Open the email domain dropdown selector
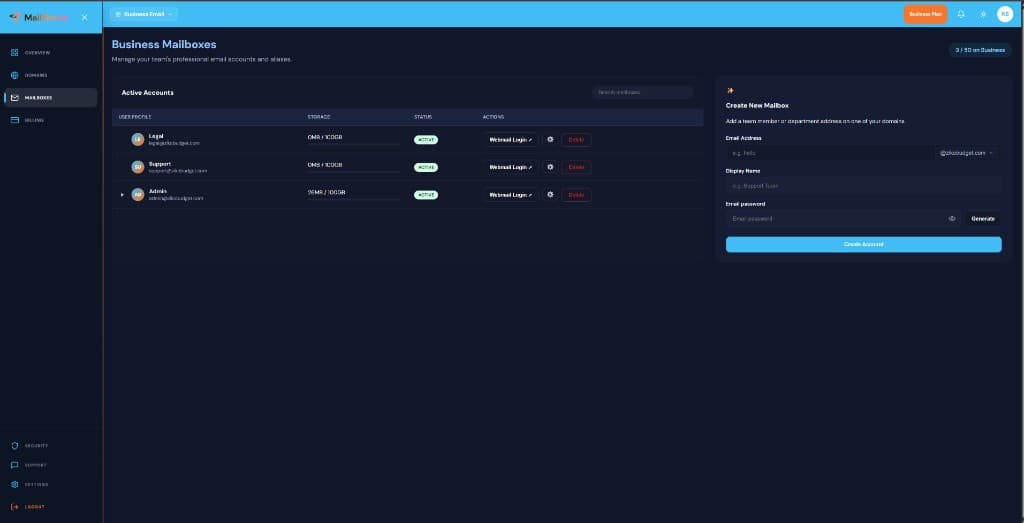The height and width of the screenshot is (523, 1024). click(967, 153)
